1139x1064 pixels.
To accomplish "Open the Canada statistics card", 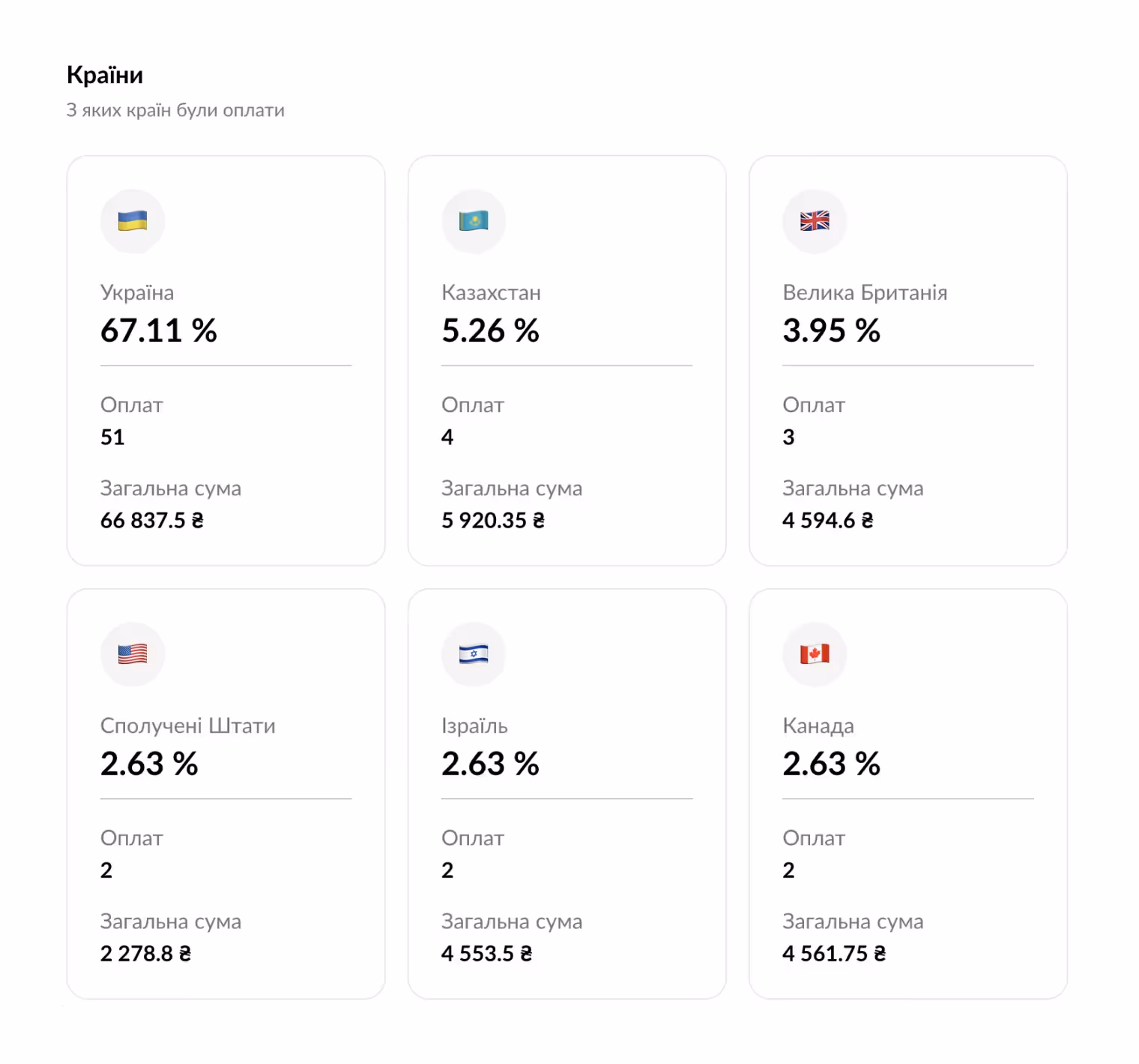I will (x=907, y=794).
